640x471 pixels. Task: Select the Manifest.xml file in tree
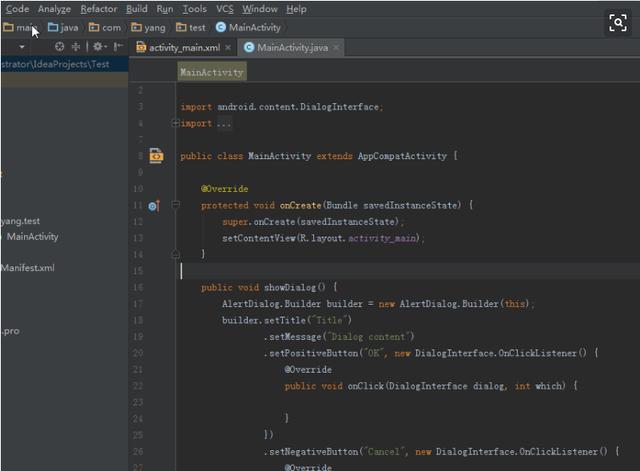pos(27,268)
